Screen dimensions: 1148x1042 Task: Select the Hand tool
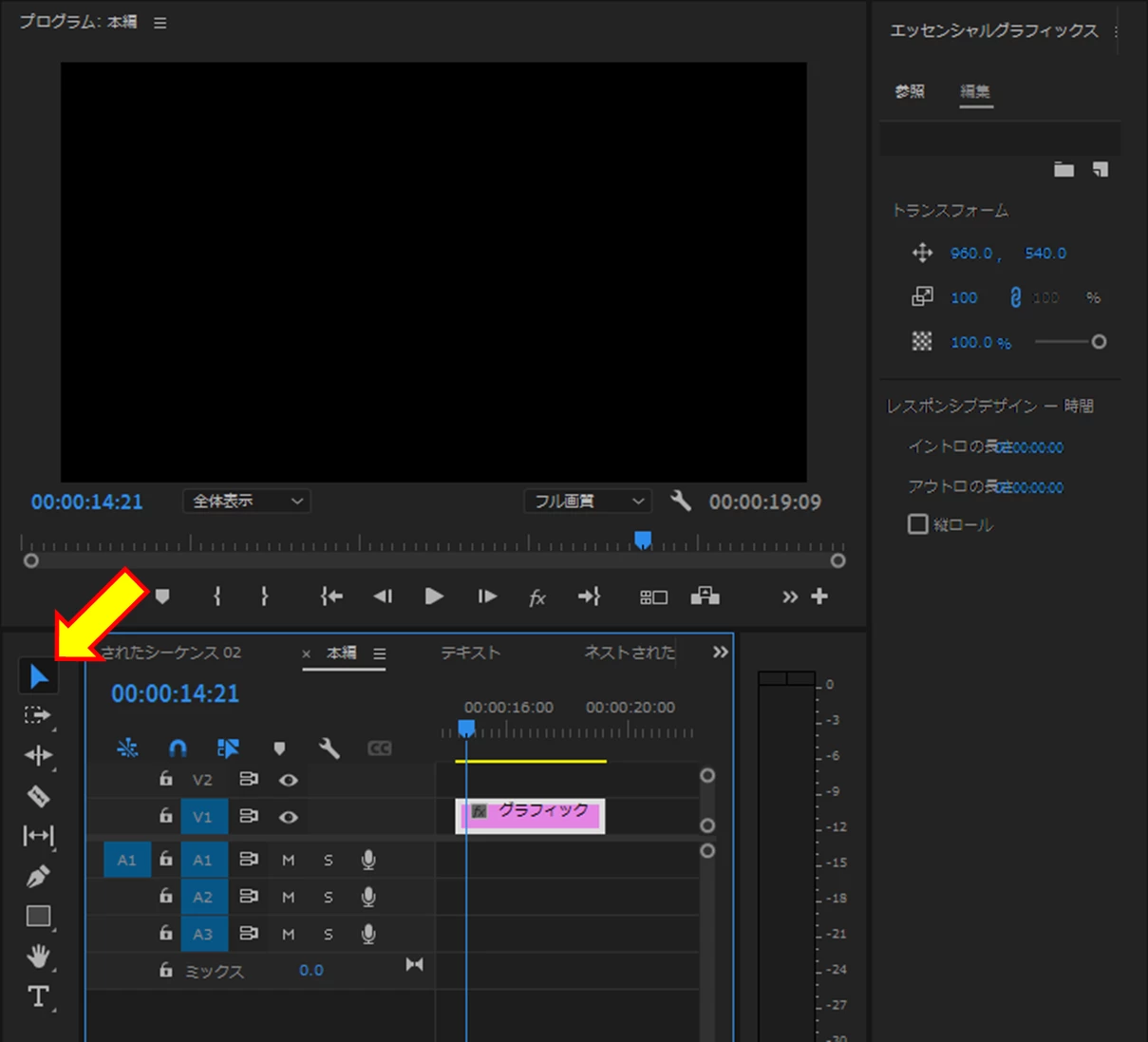tap(38, 956)
